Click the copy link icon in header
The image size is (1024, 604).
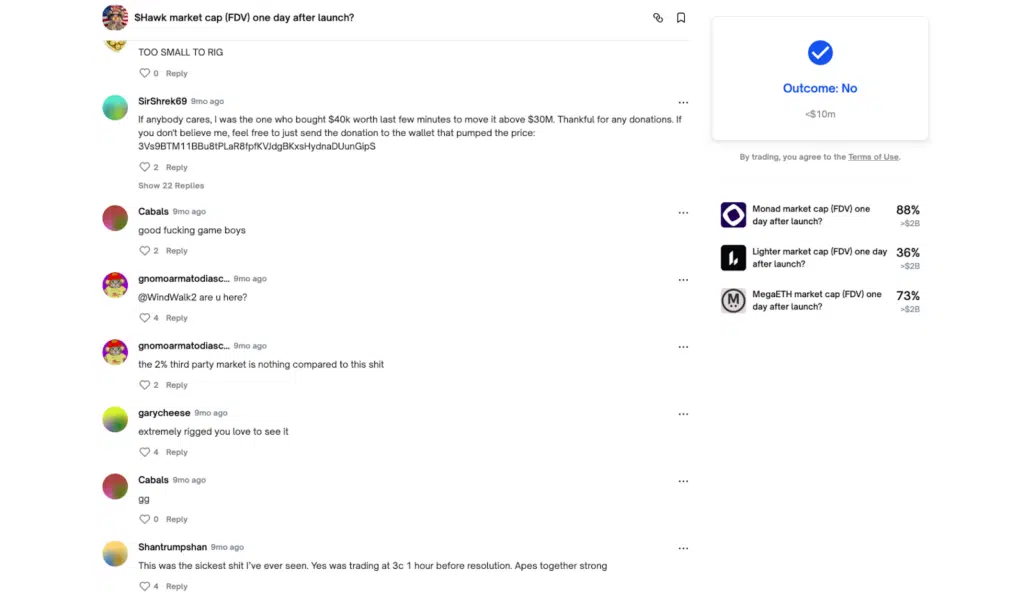click(x=658, y=18)
